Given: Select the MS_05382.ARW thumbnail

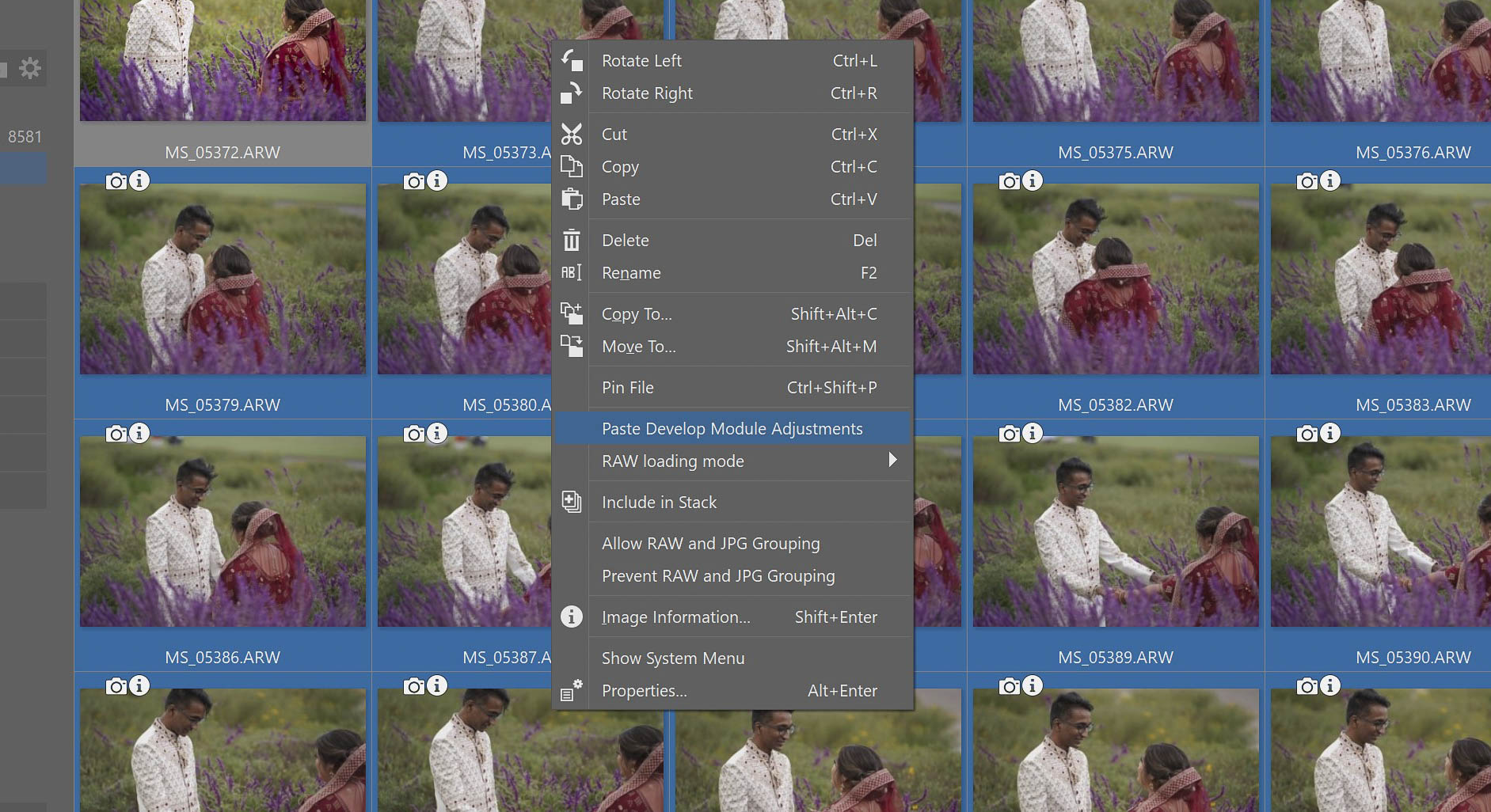Looking at the screenshot, I should point(1115,279).
